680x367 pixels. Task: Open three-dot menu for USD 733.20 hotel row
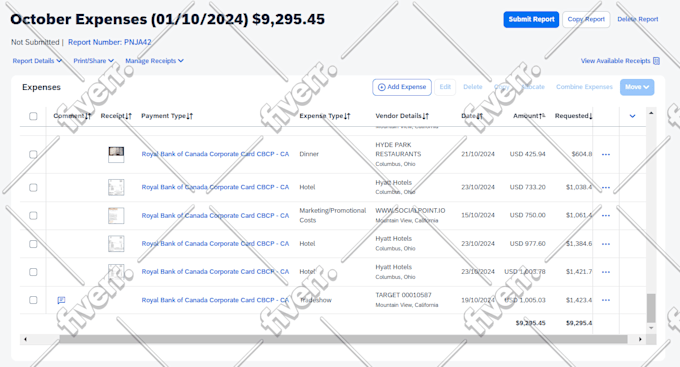click(x=606, y=187)
